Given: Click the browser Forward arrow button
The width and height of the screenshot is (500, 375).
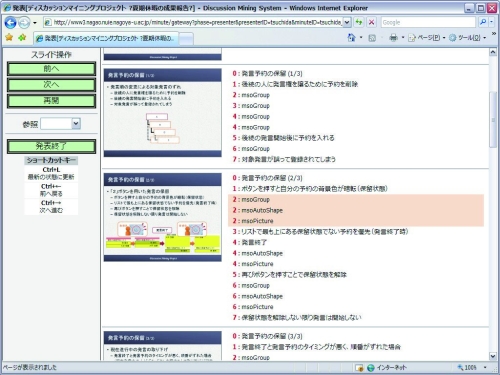Looking at the screenshot, I should click(24, 23).
